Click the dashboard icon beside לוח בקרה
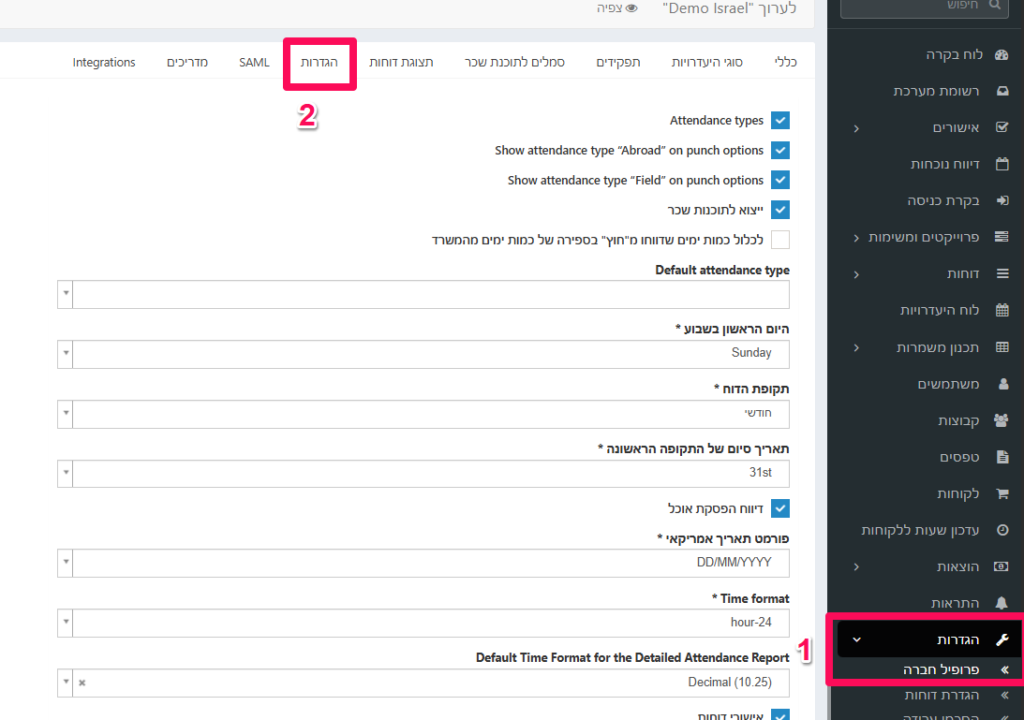Image resolution: width=1024 pixels, height=720 pixels. pos(1002,55)
